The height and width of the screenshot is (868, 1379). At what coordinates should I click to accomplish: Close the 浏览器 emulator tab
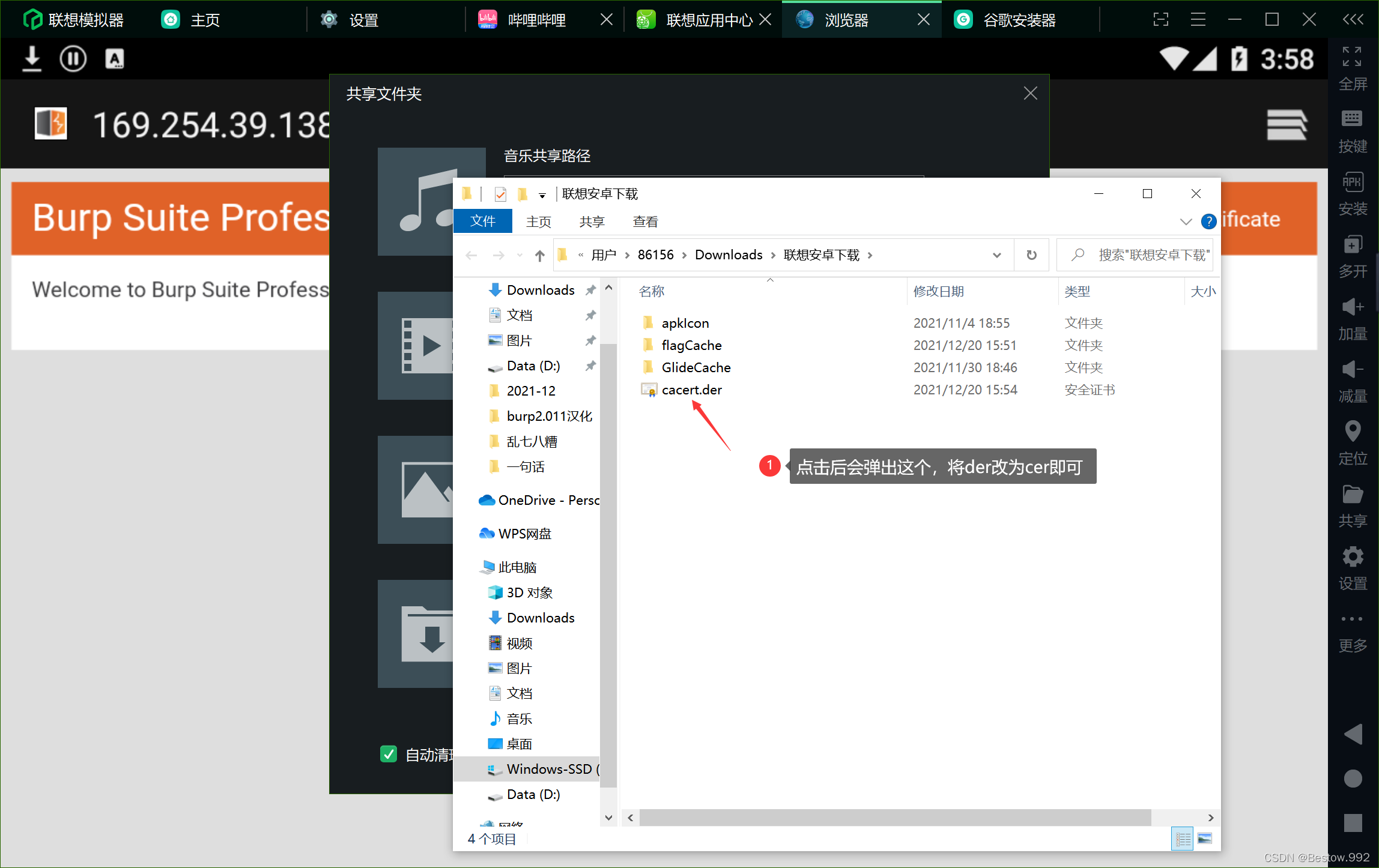click(924, 20)
